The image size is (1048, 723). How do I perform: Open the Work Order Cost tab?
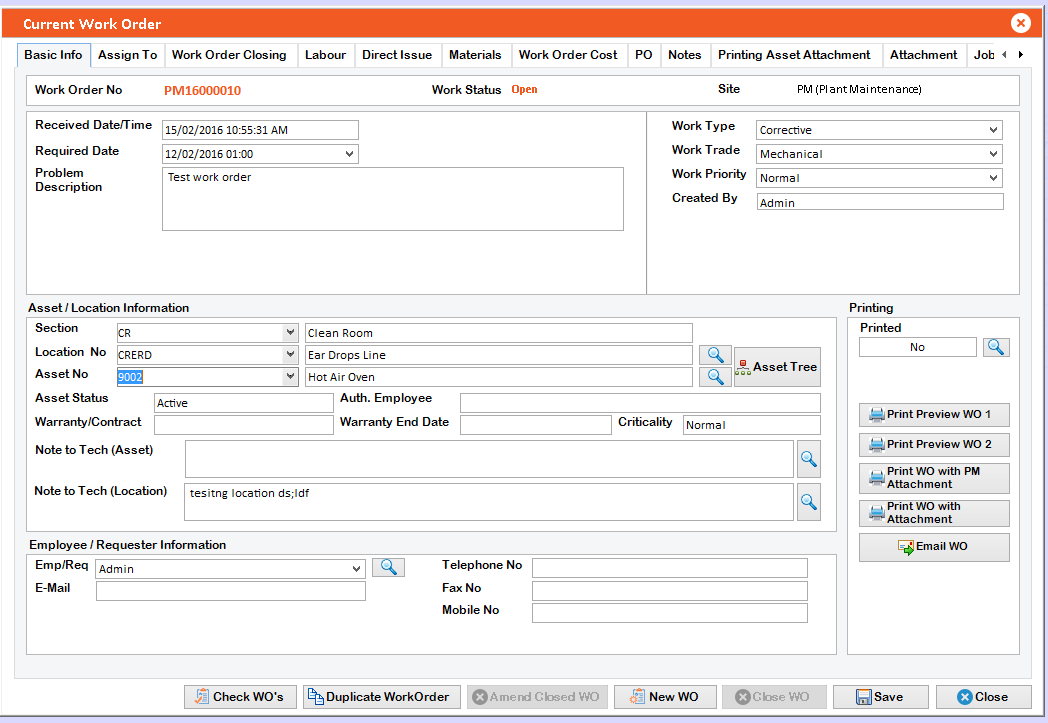tap(568, 55)
